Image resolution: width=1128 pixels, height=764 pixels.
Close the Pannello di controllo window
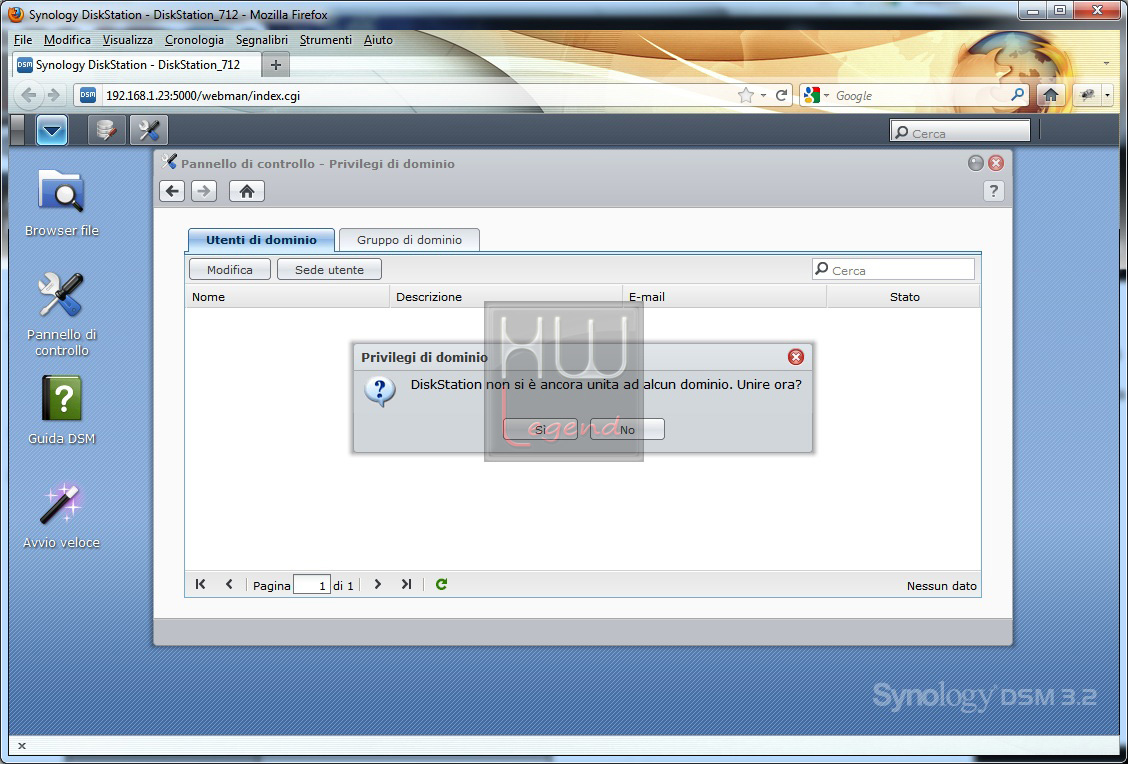[x=996, y=163]
